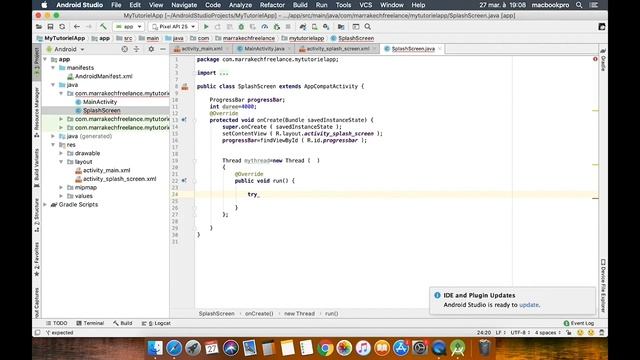640x360 pixels.
Task: Open the Build tool window button at bottom
Action: 122,323
